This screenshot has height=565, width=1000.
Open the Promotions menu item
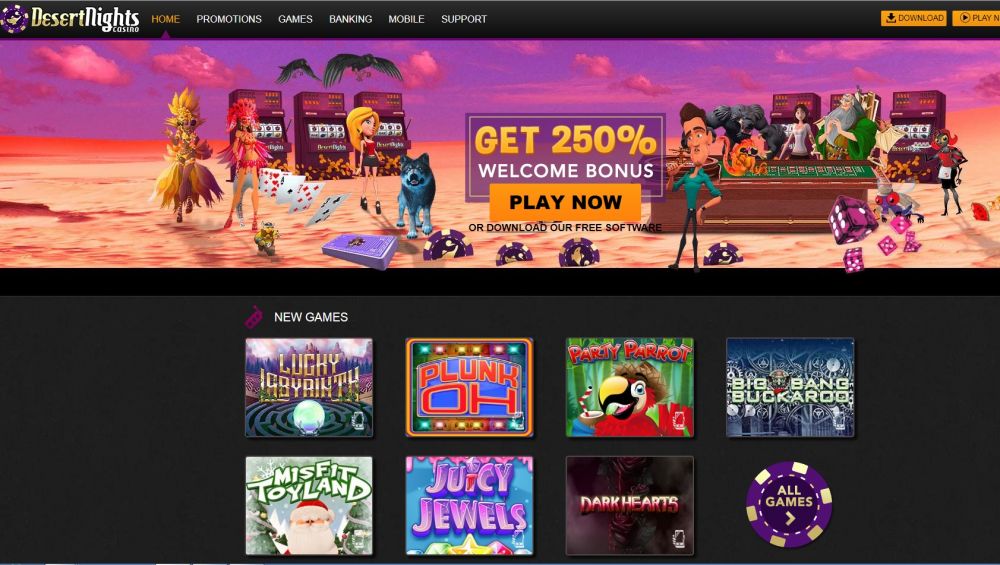click(229, 19)
